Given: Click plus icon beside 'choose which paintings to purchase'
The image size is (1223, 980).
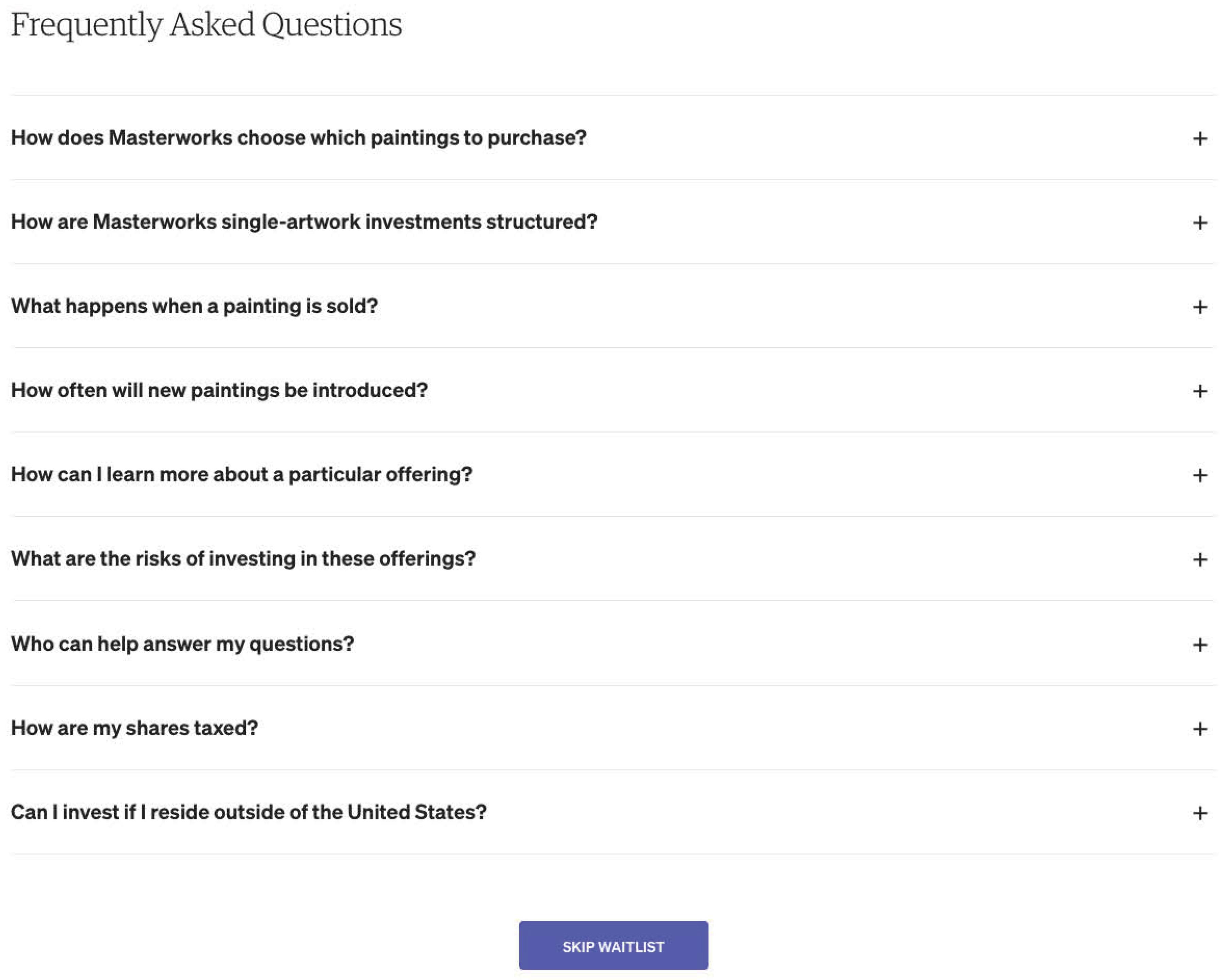Looking at the screenshot, I should pyautogui.click(x=1199, y=138).
